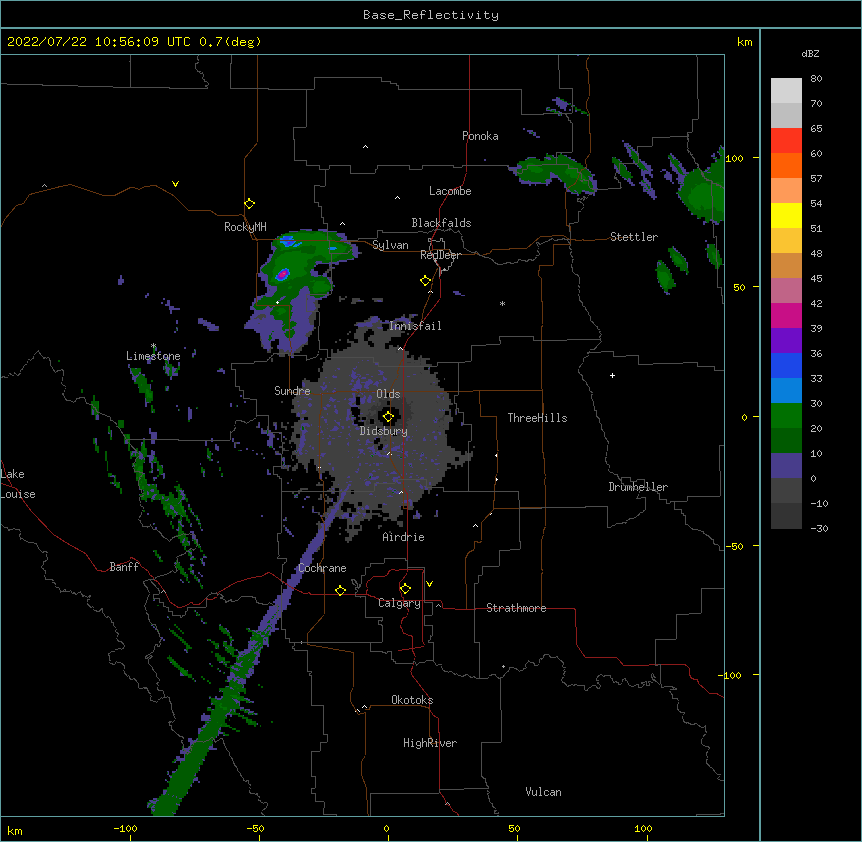This screenshot has height=842, width=862.
Task: Click the bright green 20-30 dBZ legend swatch
Action: click(786, 416)
